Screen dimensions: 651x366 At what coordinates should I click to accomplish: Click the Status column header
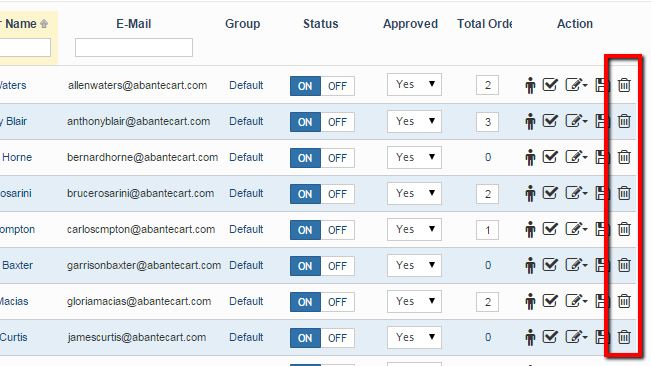tap(321, 24)
